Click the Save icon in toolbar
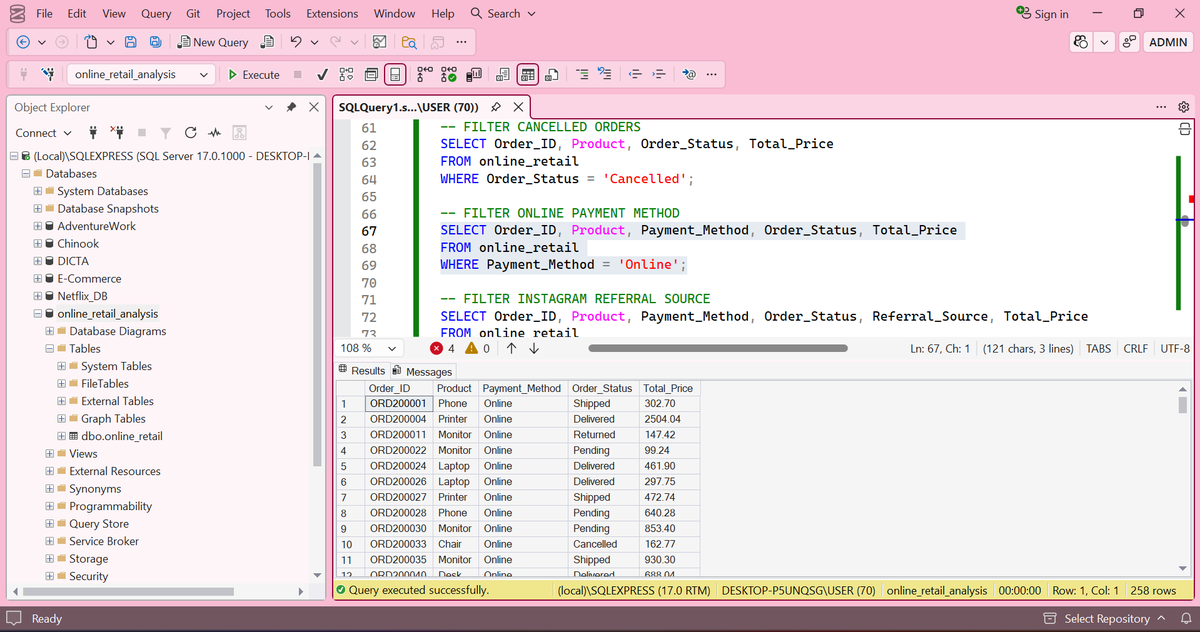Viewport: 1200px width, 632px height. tap(130, 42)
